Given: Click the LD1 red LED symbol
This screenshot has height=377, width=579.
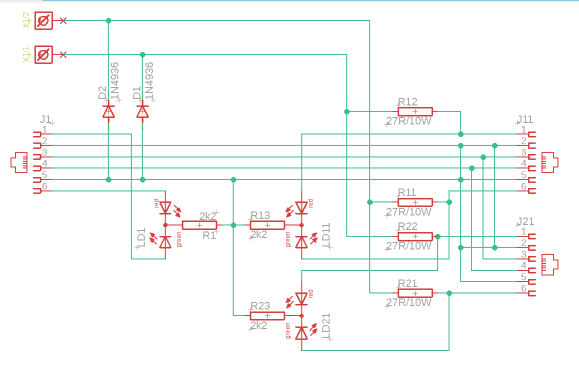Looking at the screenshot, I should point(165,208).
